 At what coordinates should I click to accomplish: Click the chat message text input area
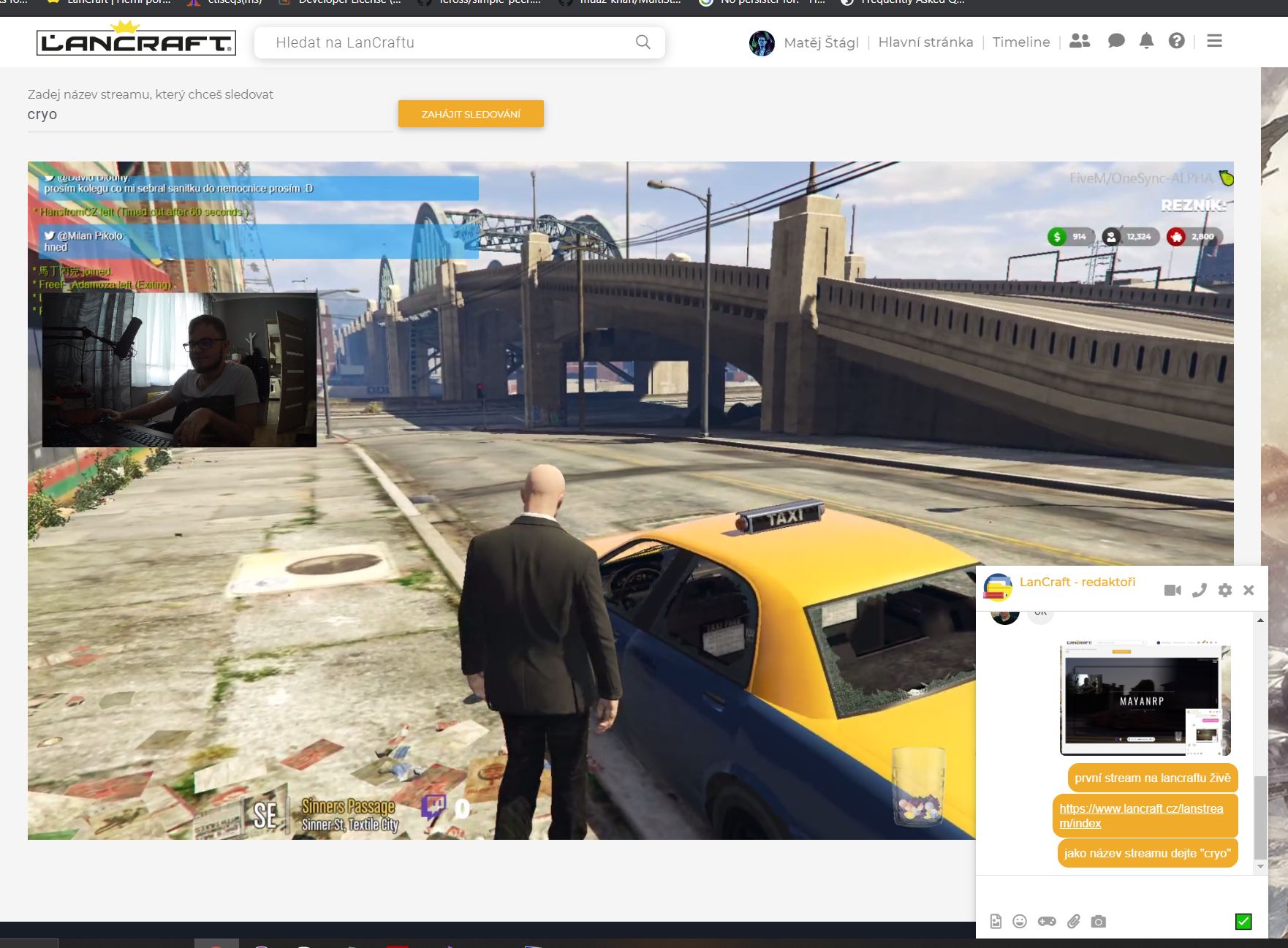pos(1121,892)
